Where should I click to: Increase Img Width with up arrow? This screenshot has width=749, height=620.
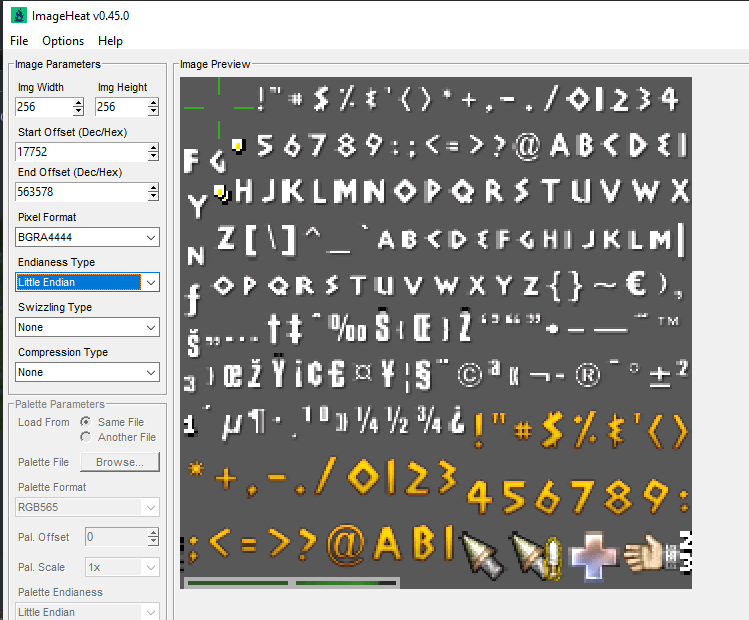tap(78, 102)
